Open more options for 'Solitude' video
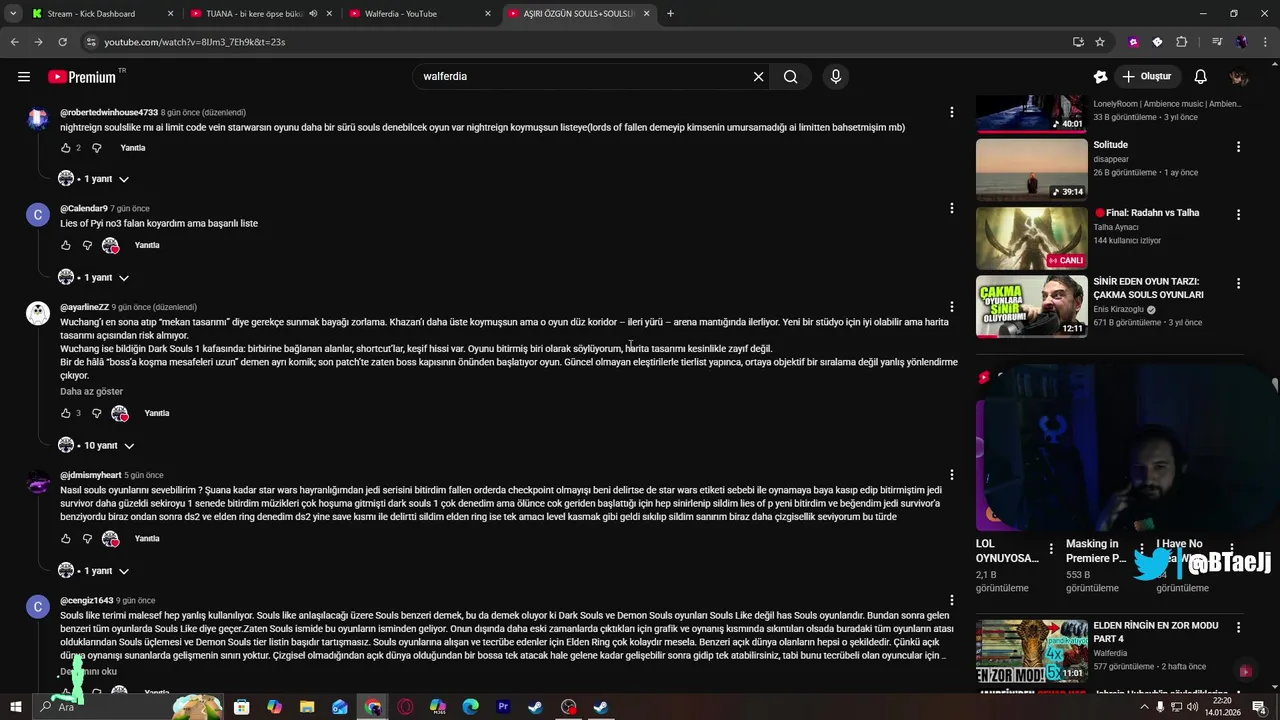This screenshot has height=720, width=1280. pos(1238,146)
